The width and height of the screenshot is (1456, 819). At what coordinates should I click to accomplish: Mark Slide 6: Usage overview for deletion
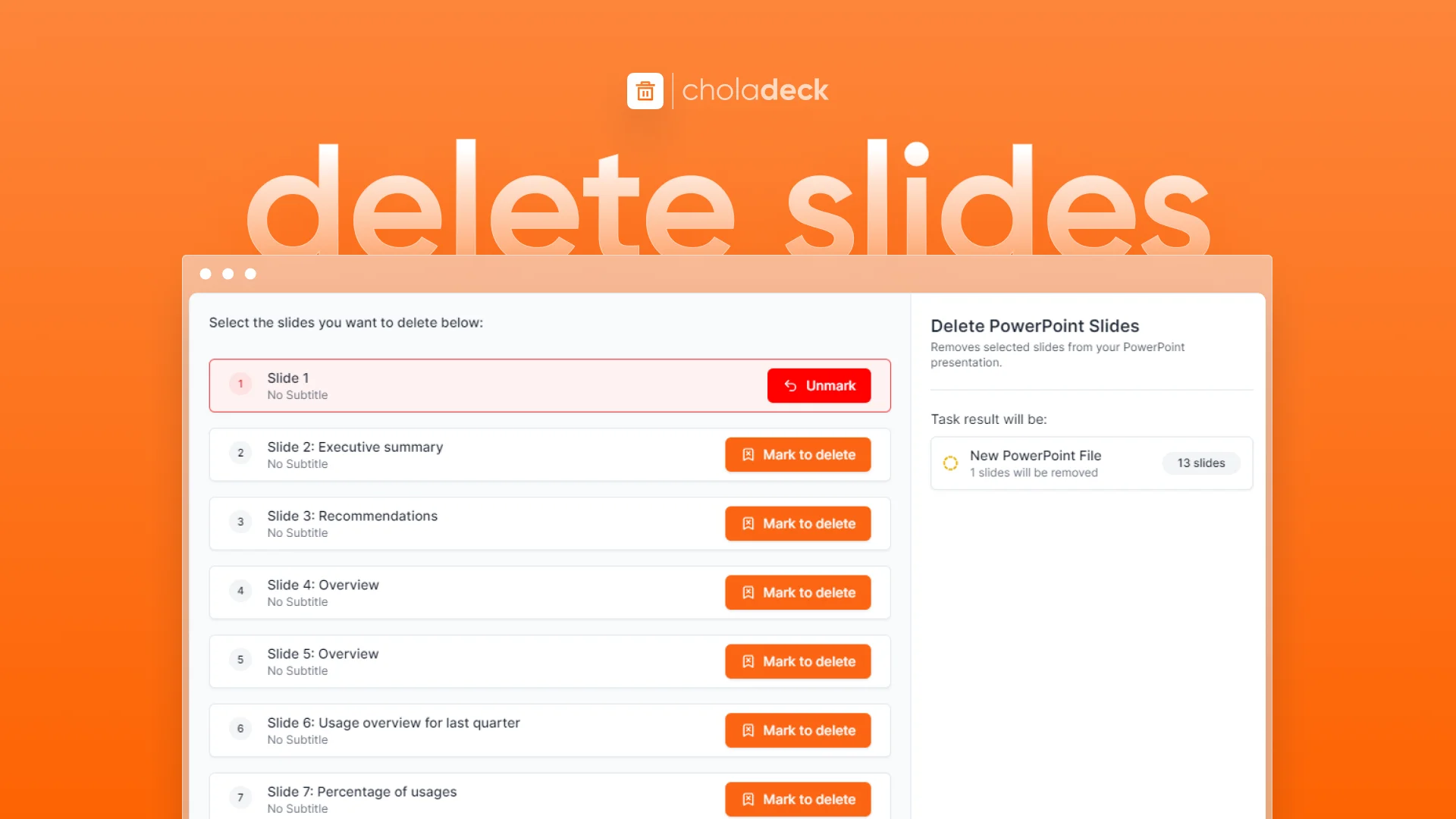point(798,730)
